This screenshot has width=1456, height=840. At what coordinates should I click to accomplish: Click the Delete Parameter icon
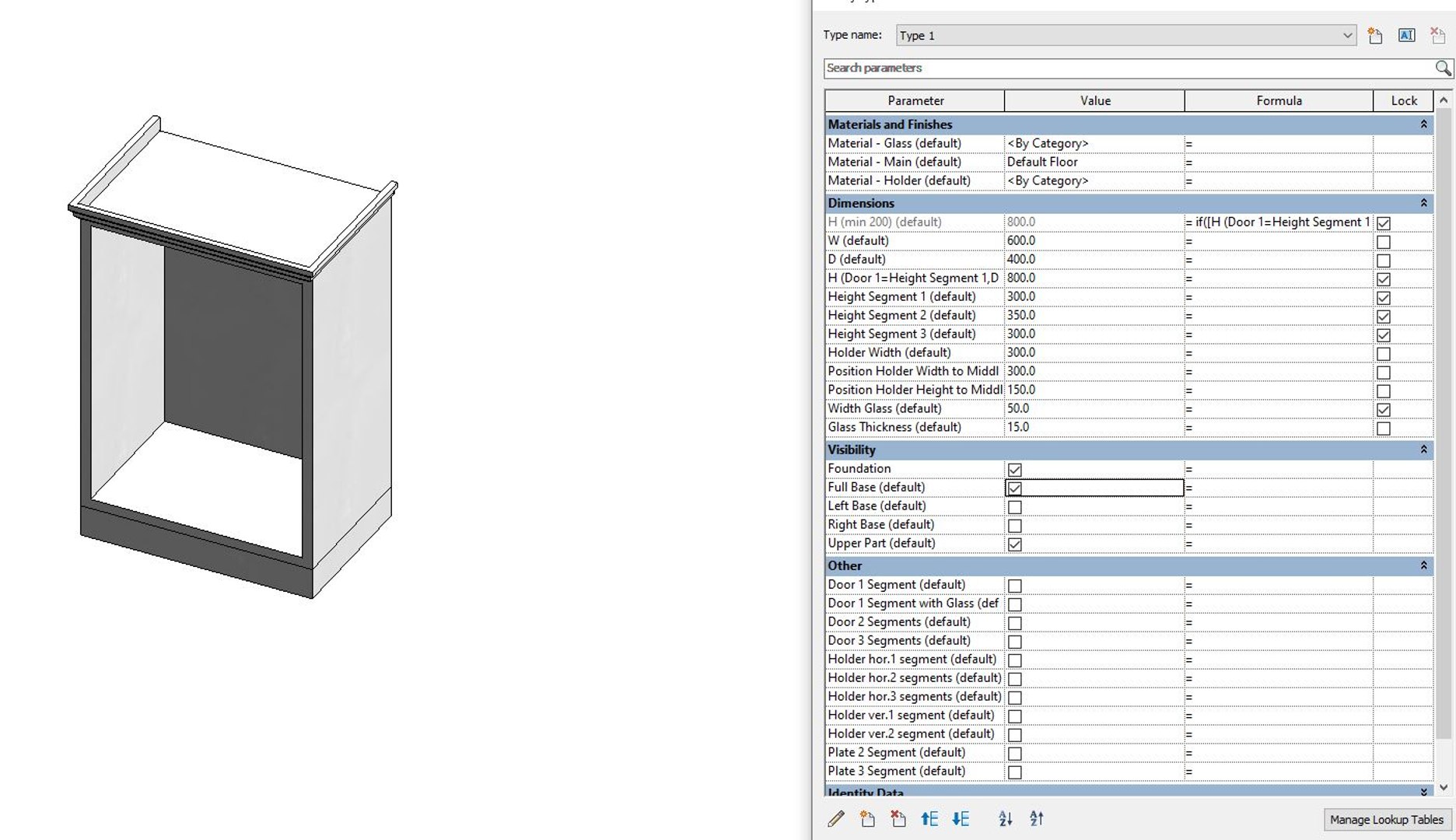(x=898, y=818)
